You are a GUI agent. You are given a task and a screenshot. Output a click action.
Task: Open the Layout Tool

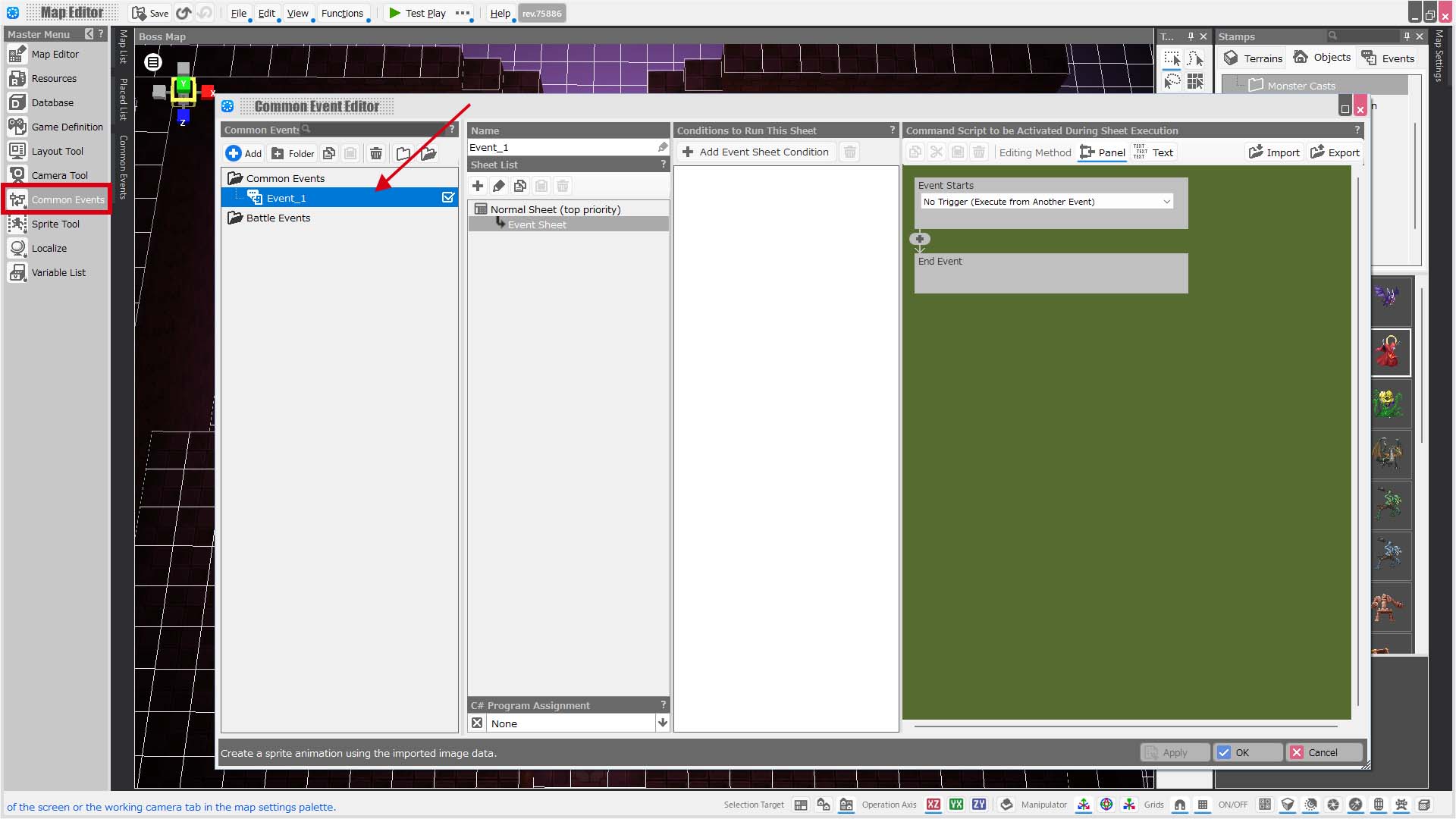[57, 151]
